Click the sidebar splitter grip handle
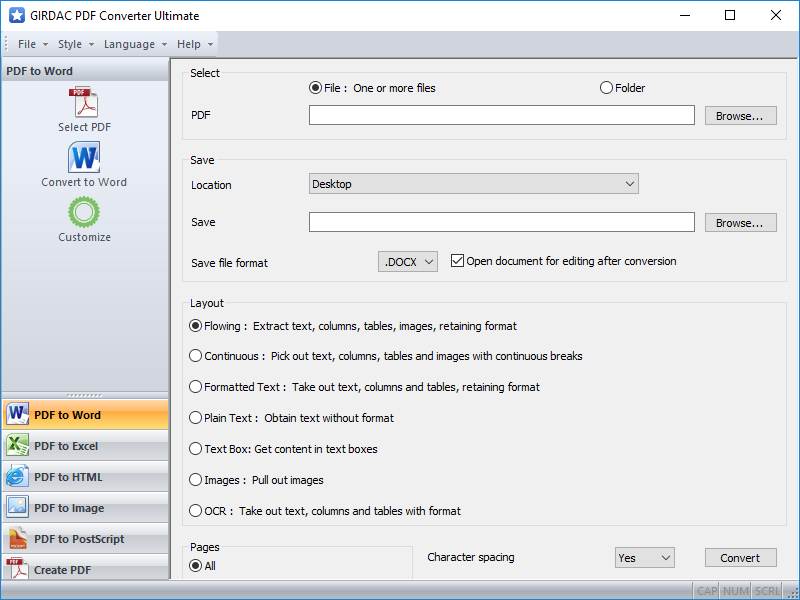 [85, 395]
